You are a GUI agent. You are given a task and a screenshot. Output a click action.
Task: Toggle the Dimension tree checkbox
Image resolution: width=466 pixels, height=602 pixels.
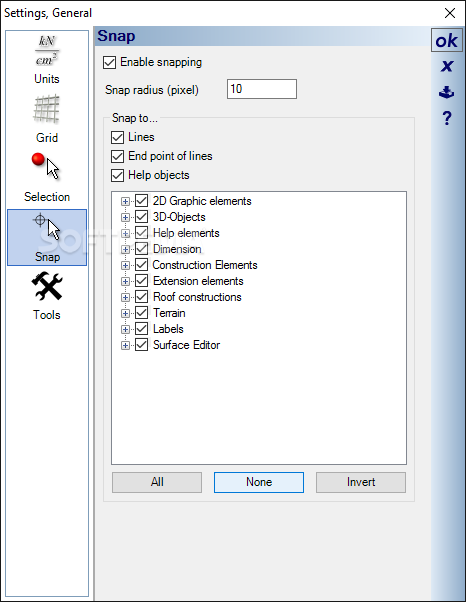142,249
